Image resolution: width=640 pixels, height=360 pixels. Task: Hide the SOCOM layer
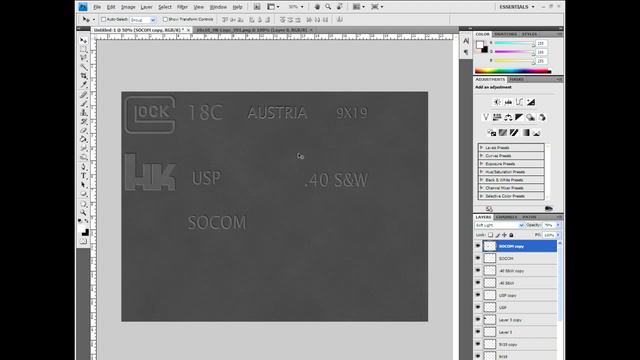click(478, 258)
